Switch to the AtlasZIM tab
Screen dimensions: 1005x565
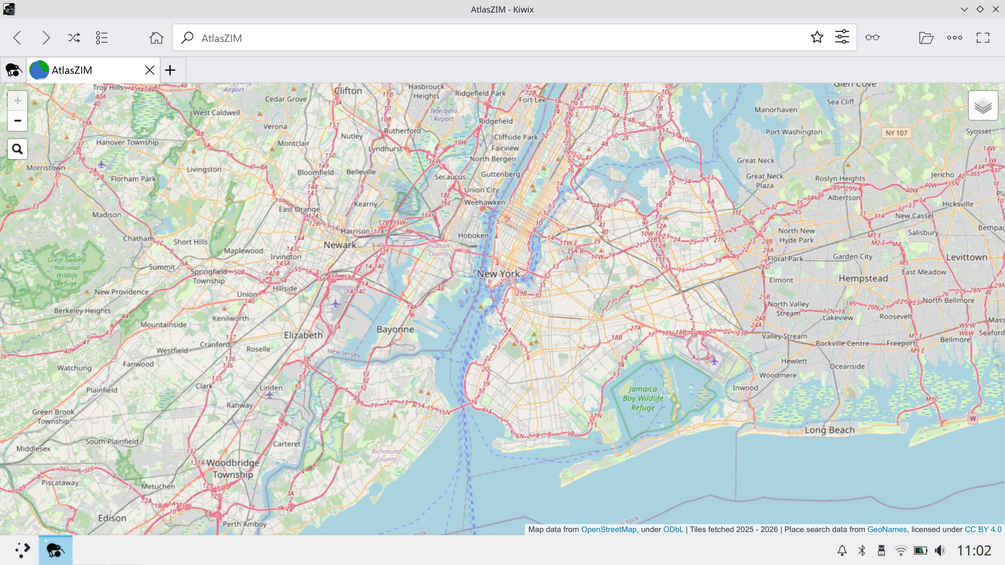point(93,70)
